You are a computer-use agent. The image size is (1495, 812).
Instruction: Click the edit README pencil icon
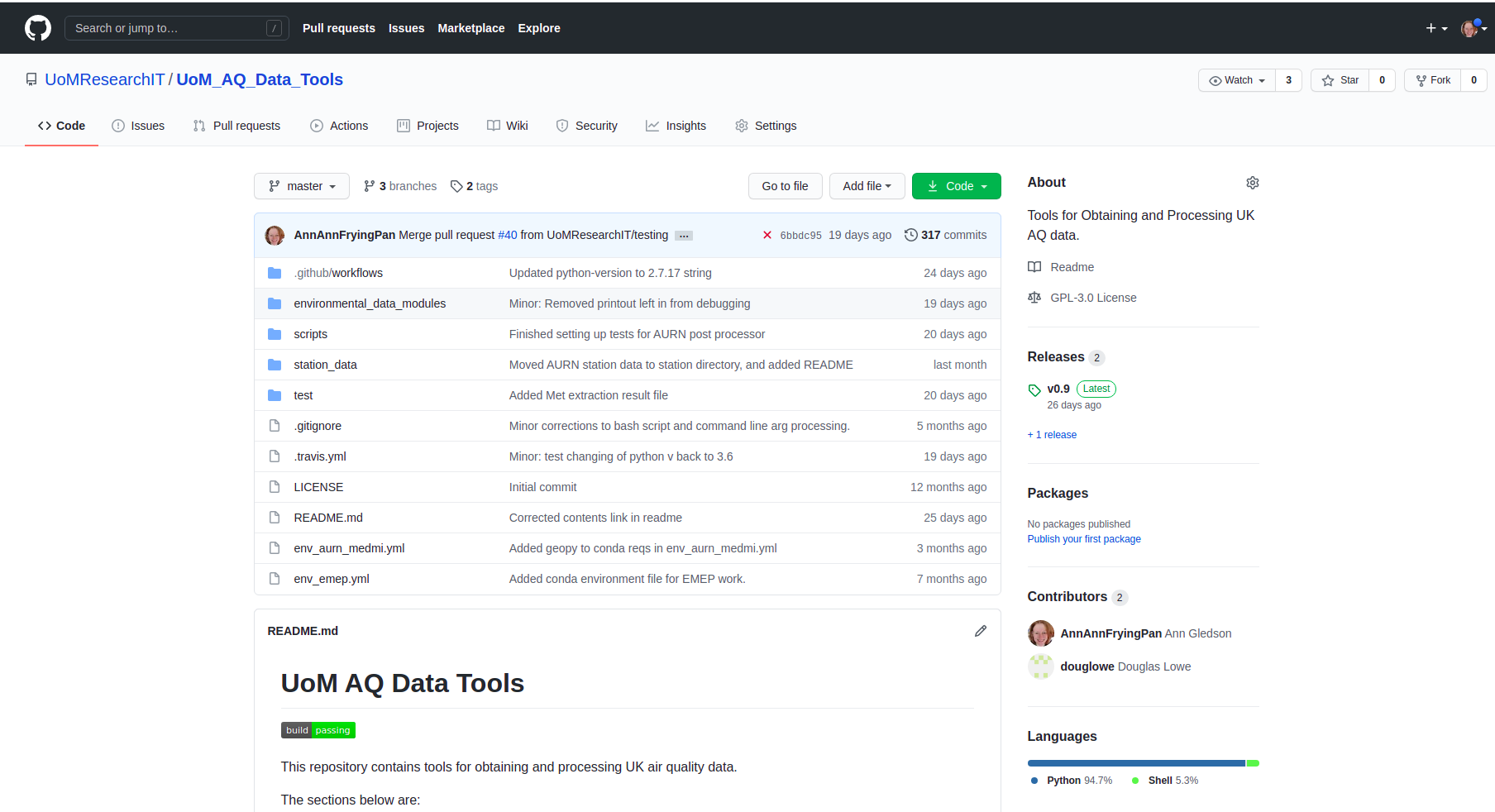coord(981,631)
